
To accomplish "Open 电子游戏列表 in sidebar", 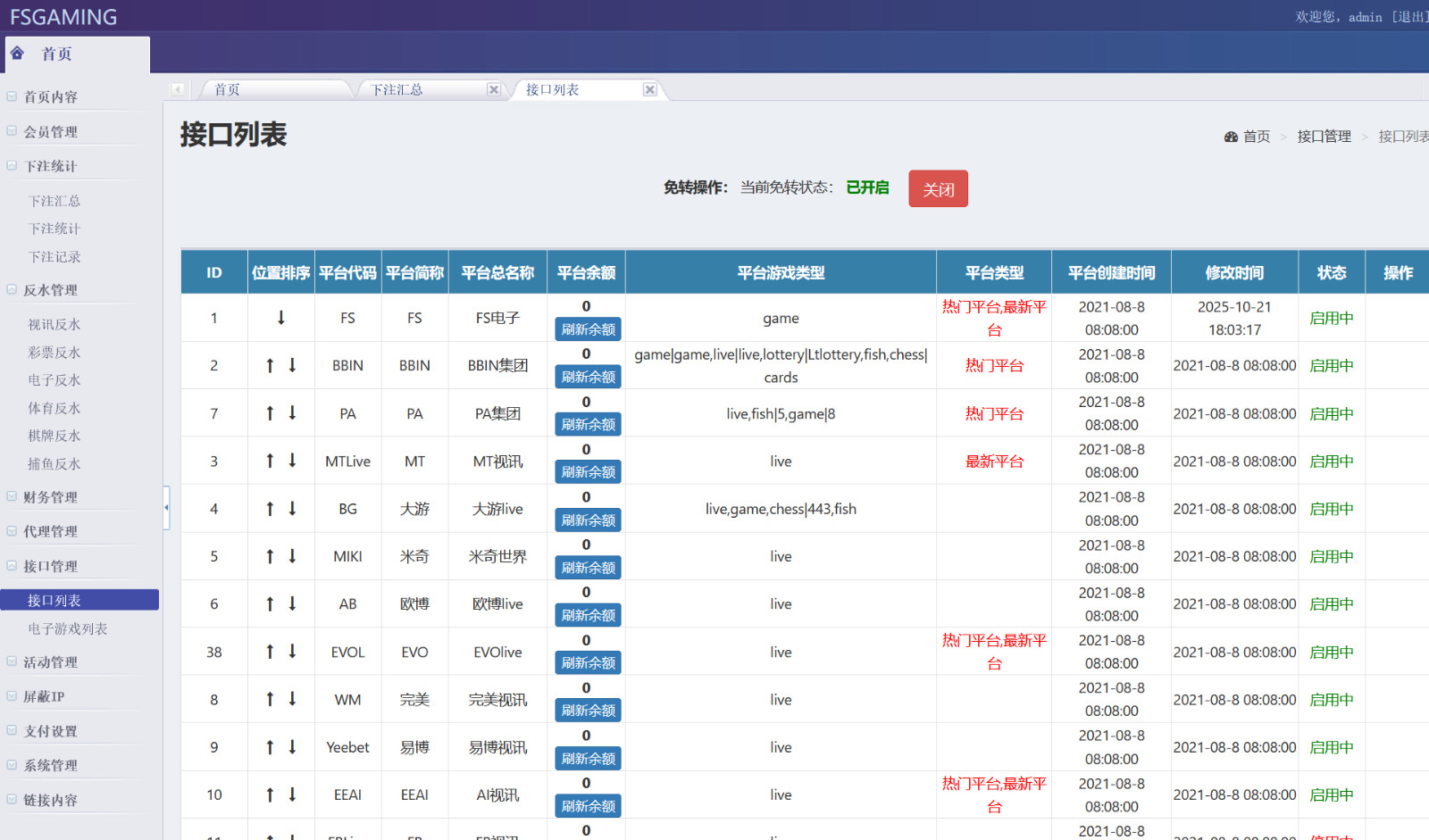I will [68, 628].
